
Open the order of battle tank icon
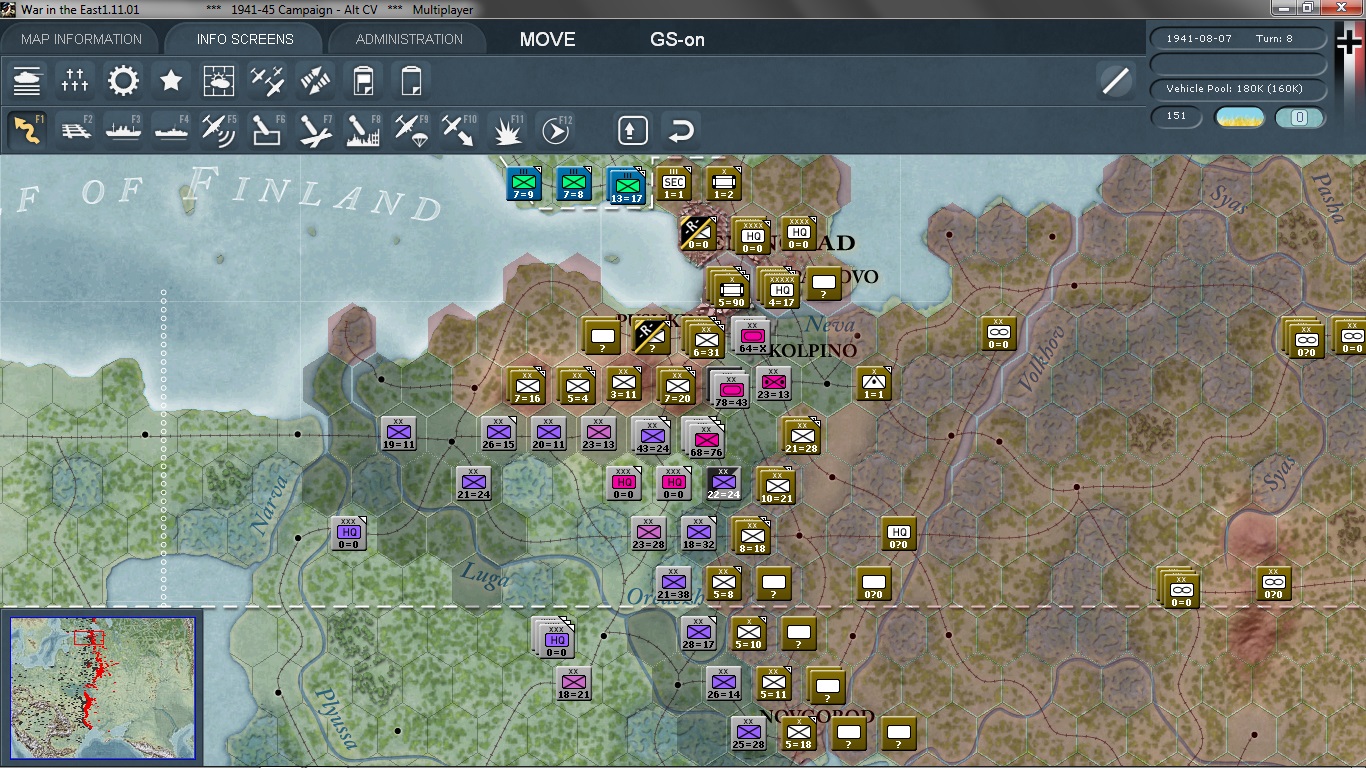click(27, 80)
